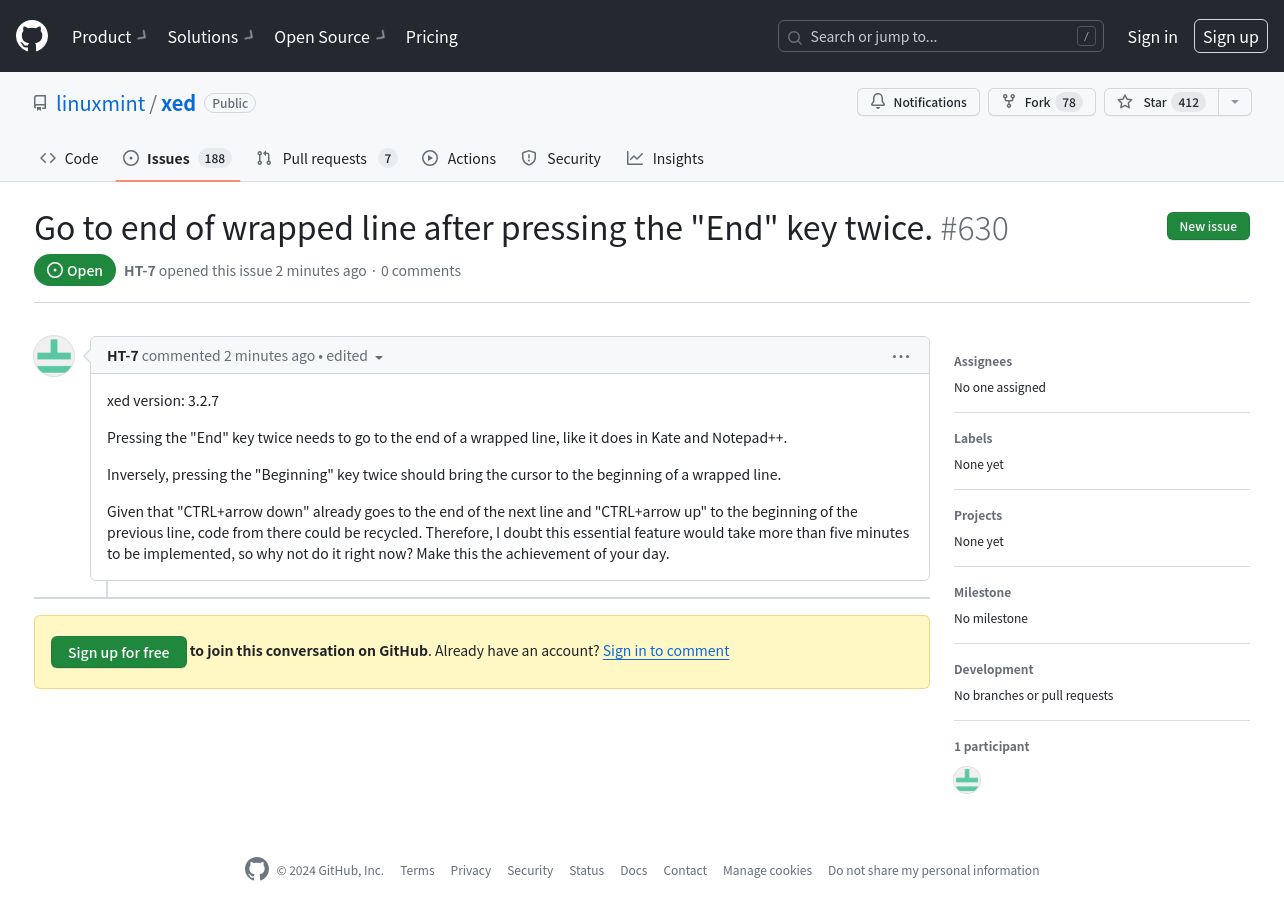
Task: Focus the Search or jump to field
Action: (x=941, y=36)
